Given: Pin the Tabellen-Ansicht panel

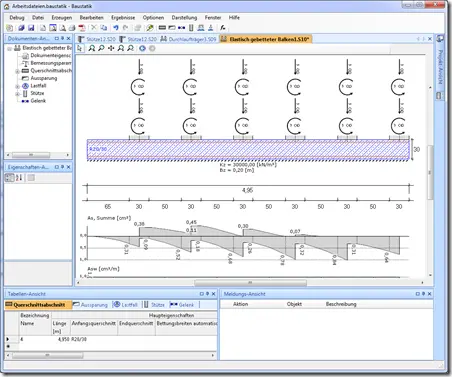Looking at the screenshot, I should (x=207, y=294).
